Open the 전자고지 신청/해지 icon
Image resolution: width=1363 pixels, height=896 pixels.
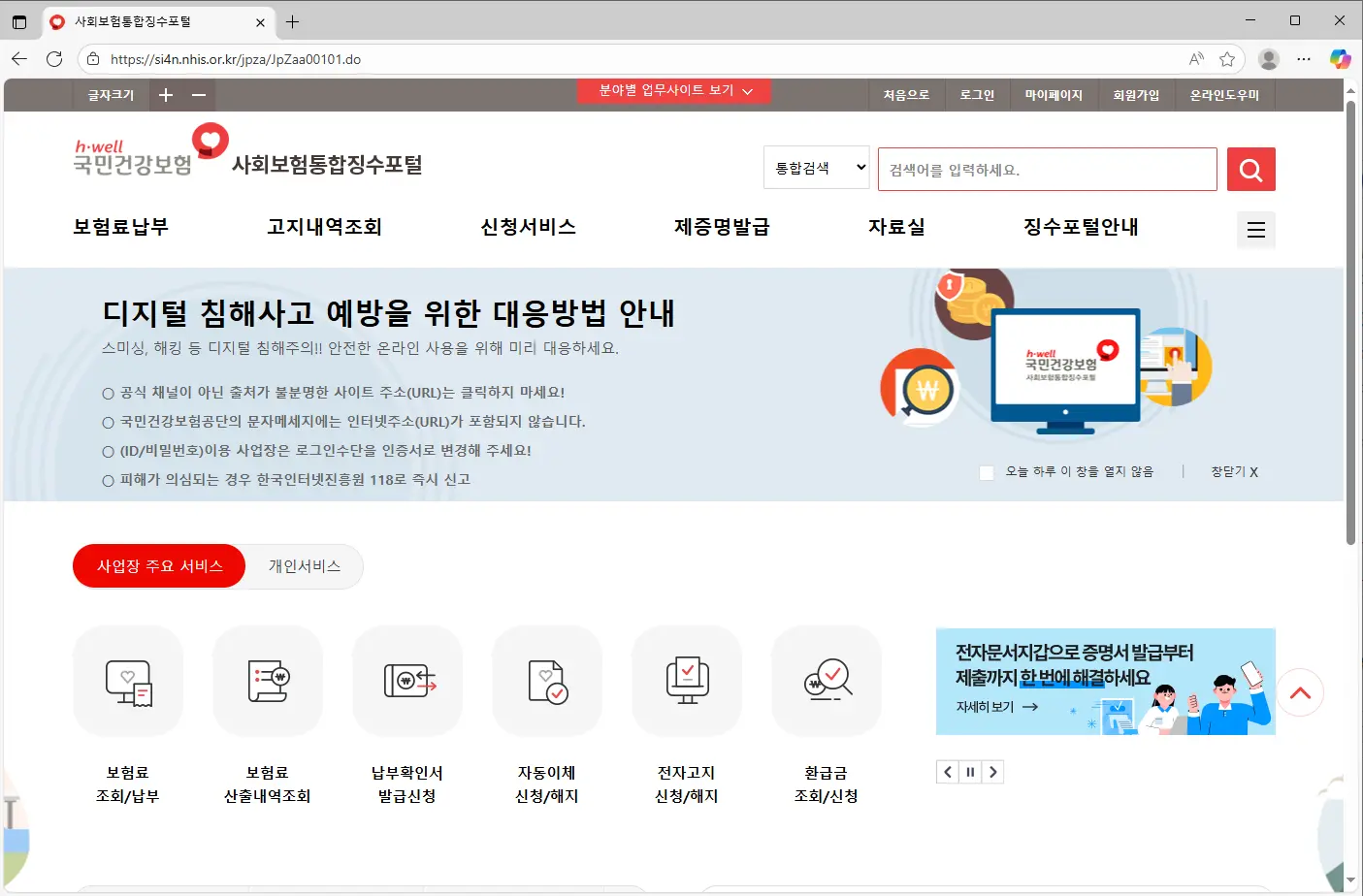coord(687,681)
